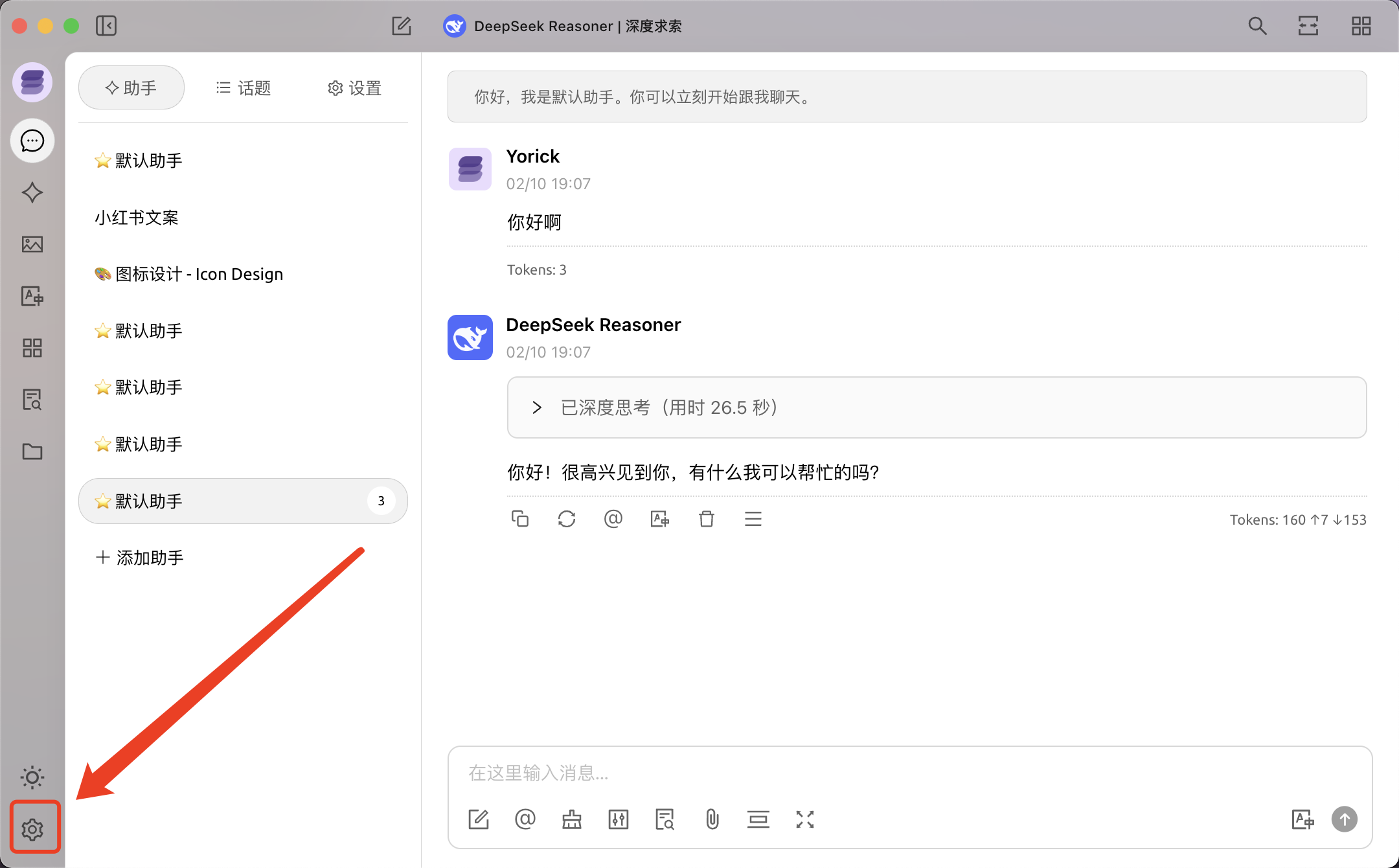Open user avatar in sidebar
The image size is (1399, 868).
coord(32,82)
